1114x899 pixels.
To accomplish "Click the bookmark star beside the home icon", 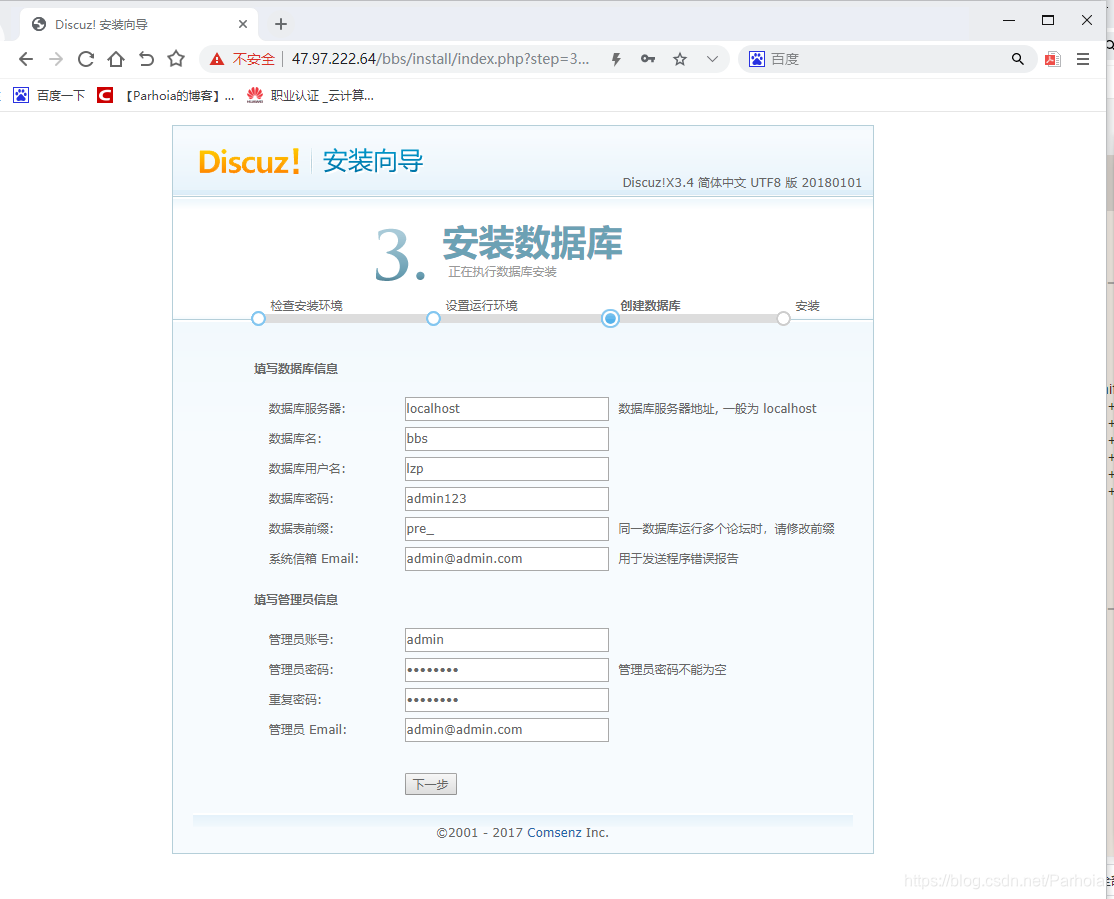I will tap(176, 58).
